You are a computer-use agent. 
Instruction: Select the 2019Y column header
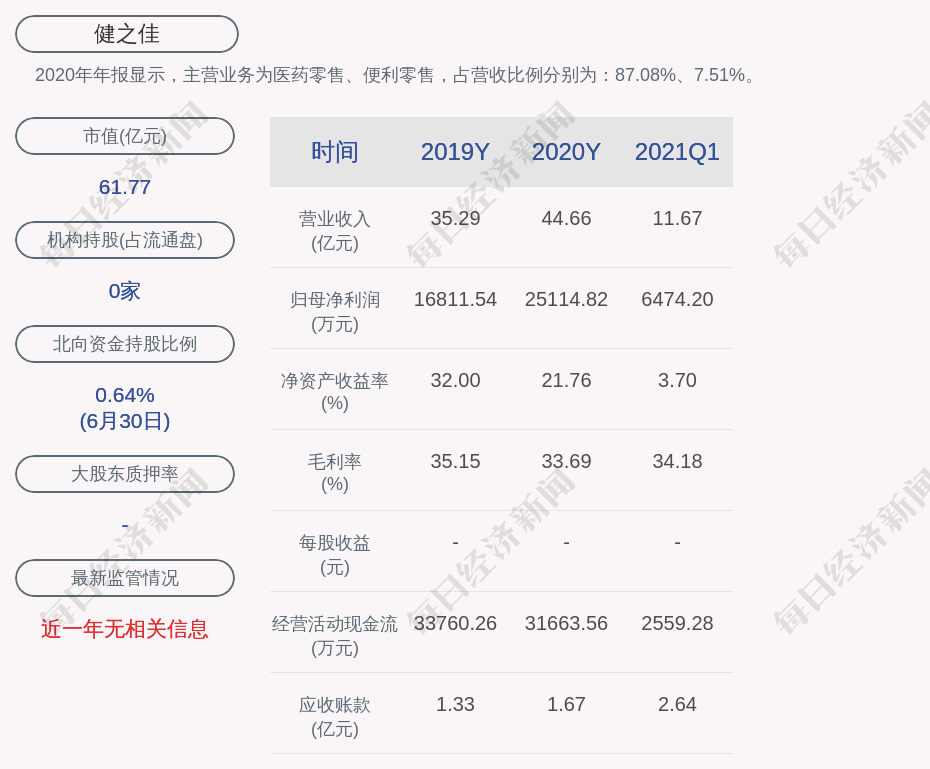[x=455, y=152]
